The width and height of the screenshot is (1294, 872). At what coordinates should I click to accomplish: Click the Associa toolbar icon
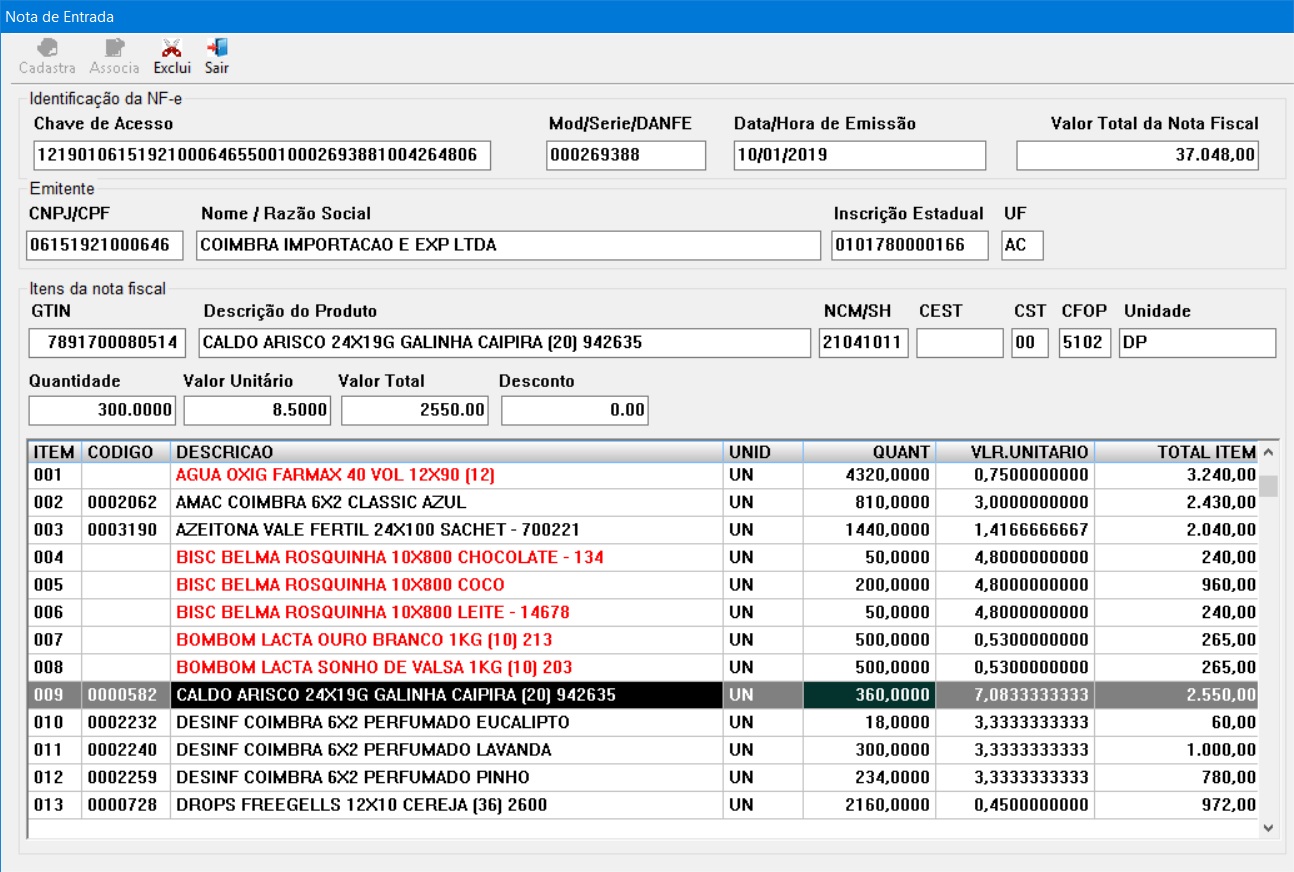tap(114, 48)
